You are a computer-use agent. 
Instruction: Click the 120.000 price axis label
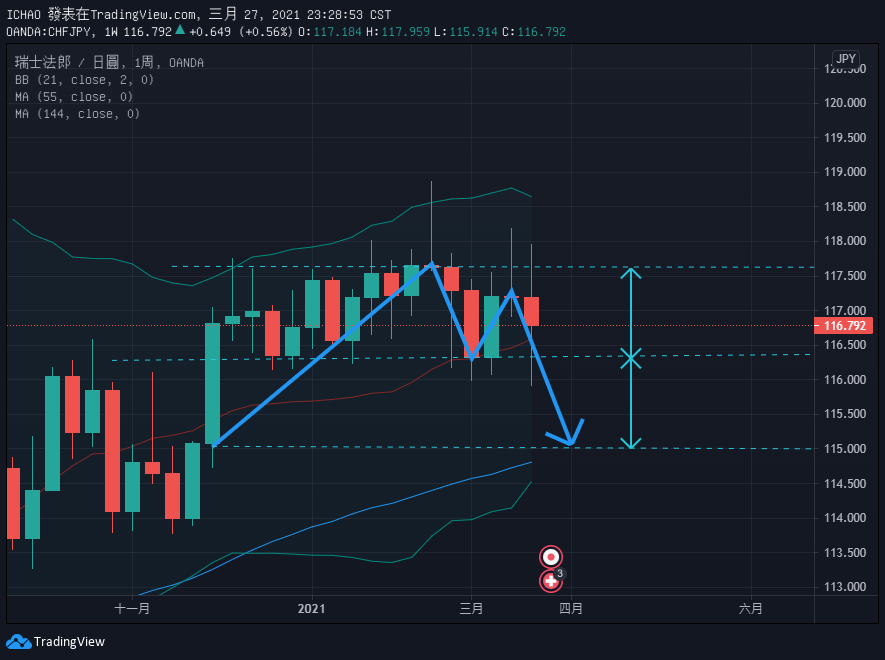[845, 103]
